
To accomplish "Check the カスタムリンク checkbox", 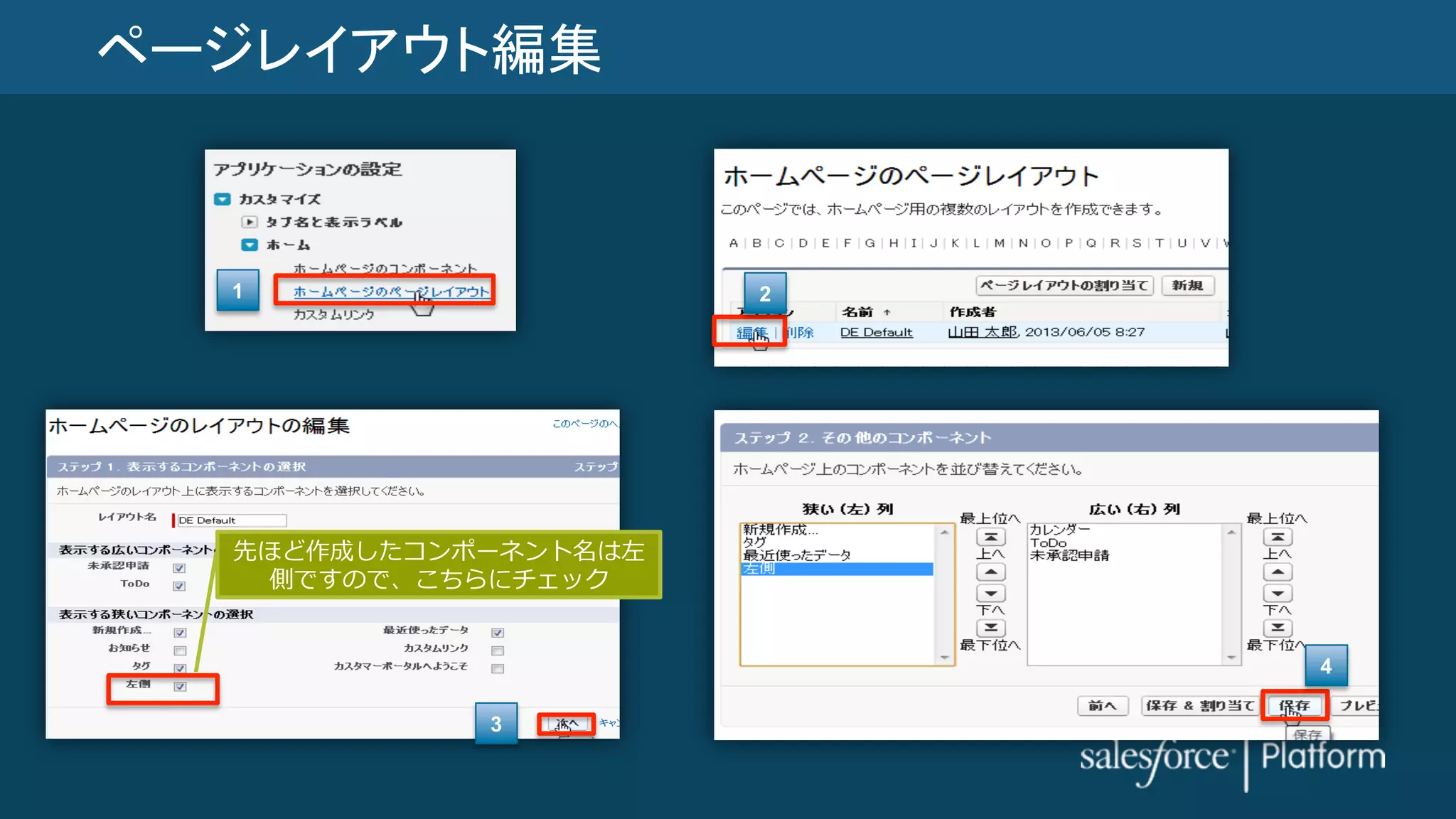I will [x=498, y=651].
